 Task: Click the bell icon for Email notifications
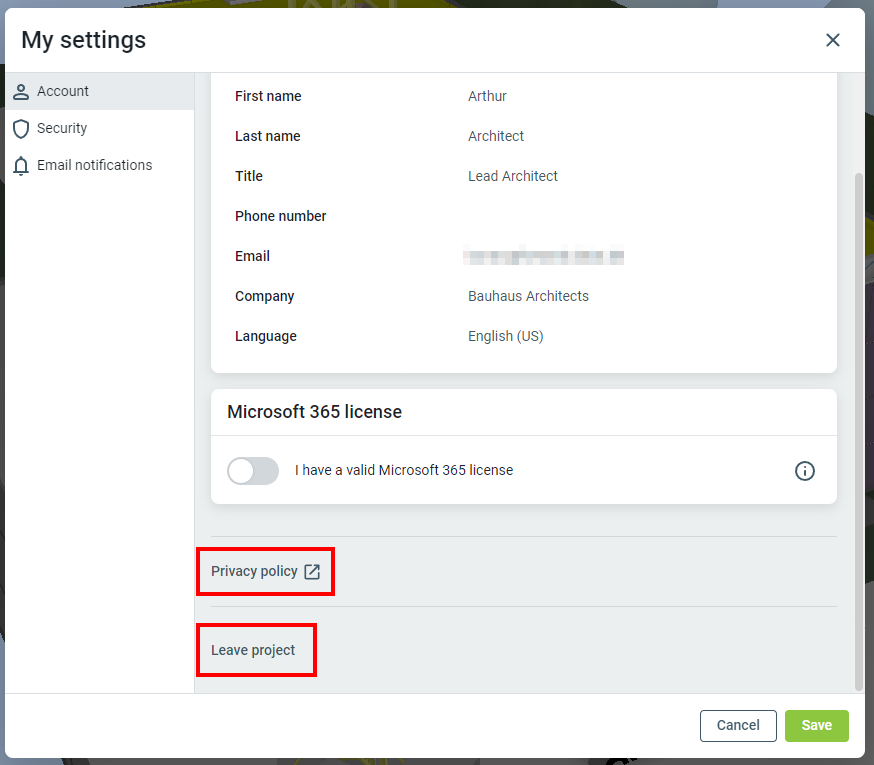click(21, 166)
